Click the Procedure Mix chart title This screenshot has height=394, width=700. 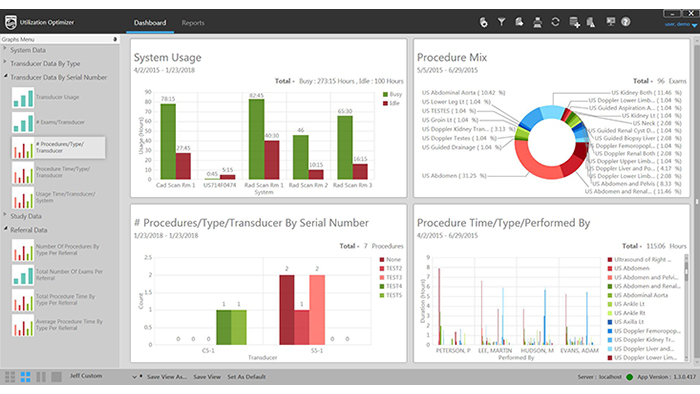tap(452, 58)
